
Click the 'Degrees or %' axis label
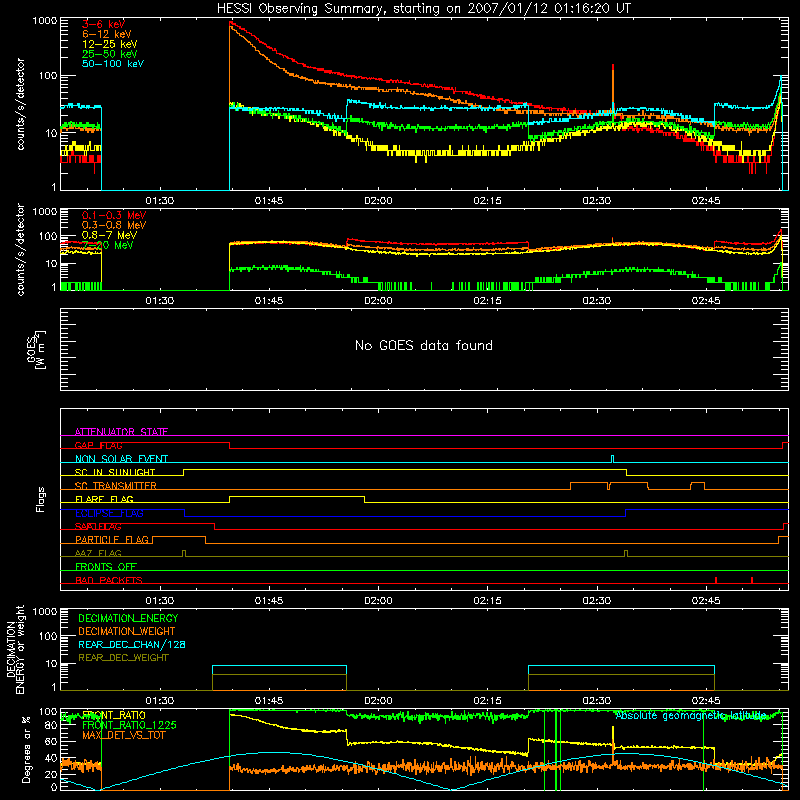[27, 749]
